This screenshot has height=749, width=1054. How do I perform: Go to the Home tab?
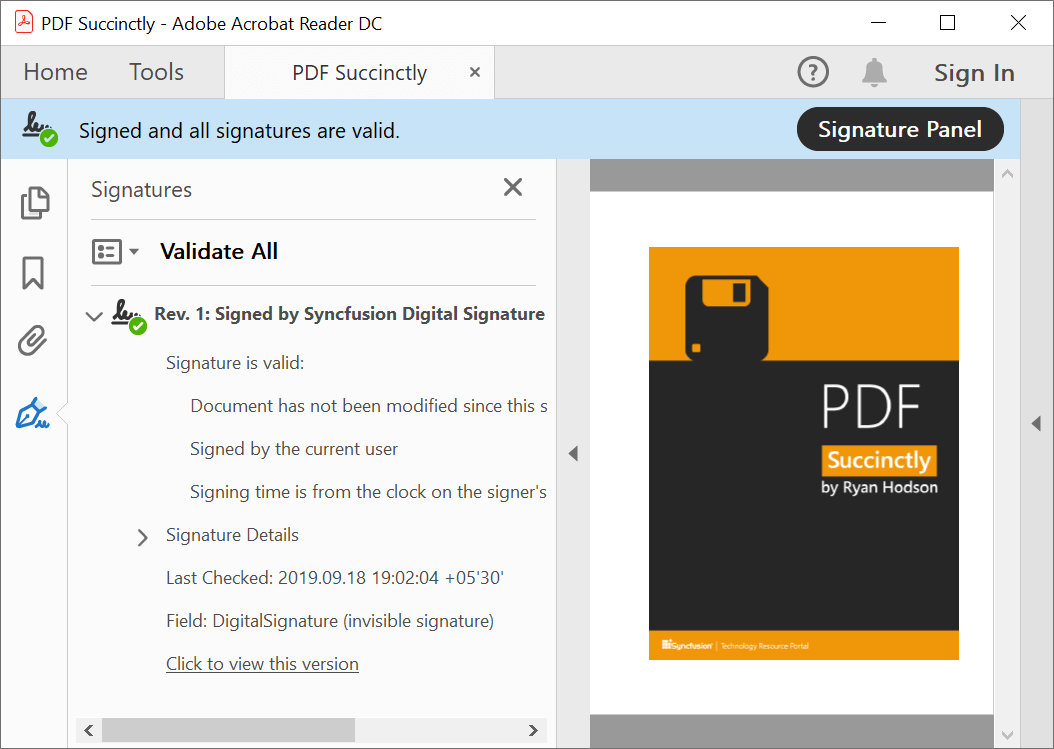[x=55, y=72]
